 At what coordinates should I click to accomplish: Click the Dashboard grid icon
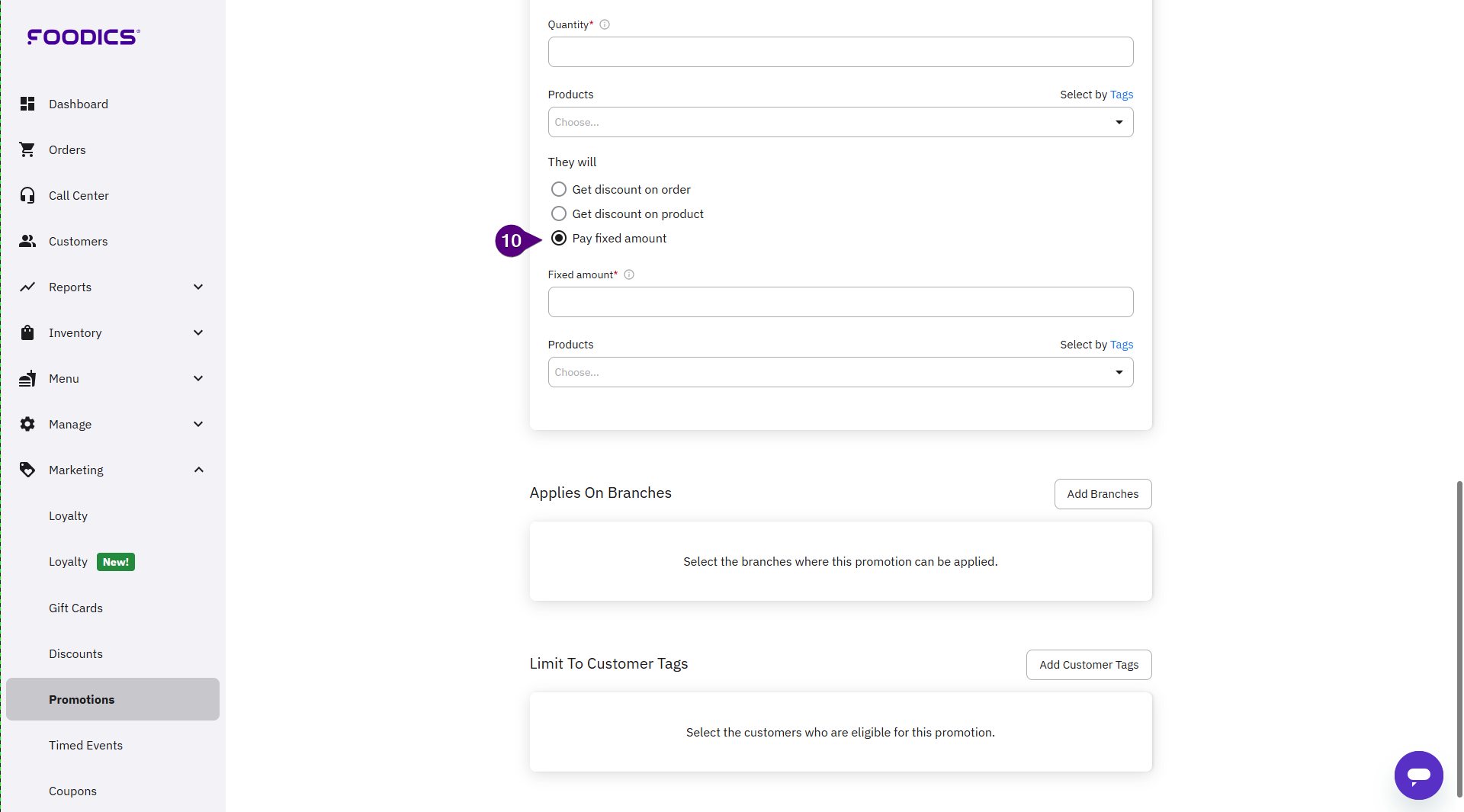click(x=27, y=104)
